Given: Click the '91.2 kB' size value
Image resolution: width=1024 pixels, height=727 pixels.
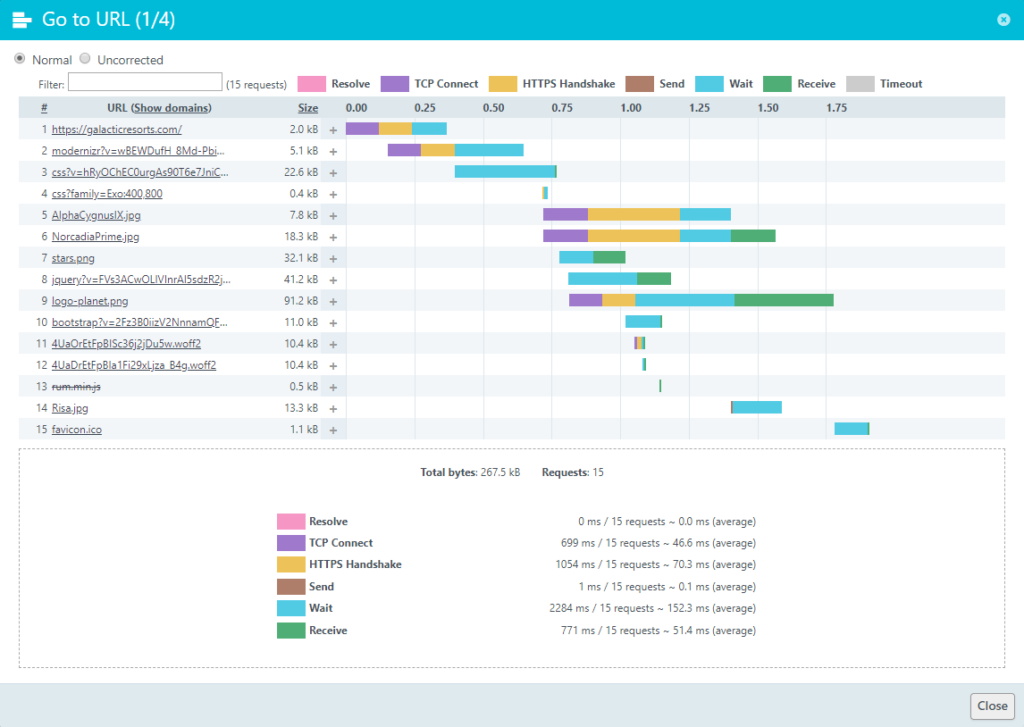Looking at the screenshot, I should point(301,301).
